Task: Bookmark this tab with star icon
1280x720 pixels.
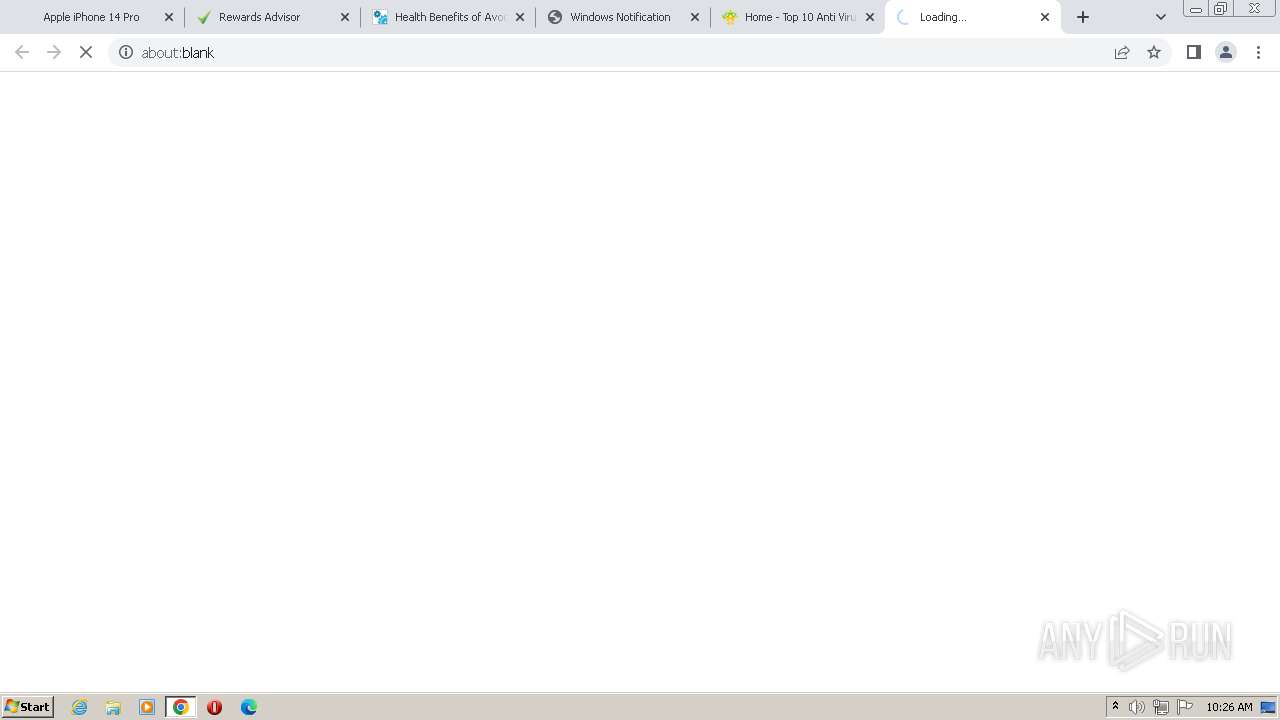Action: (1154, 52)
